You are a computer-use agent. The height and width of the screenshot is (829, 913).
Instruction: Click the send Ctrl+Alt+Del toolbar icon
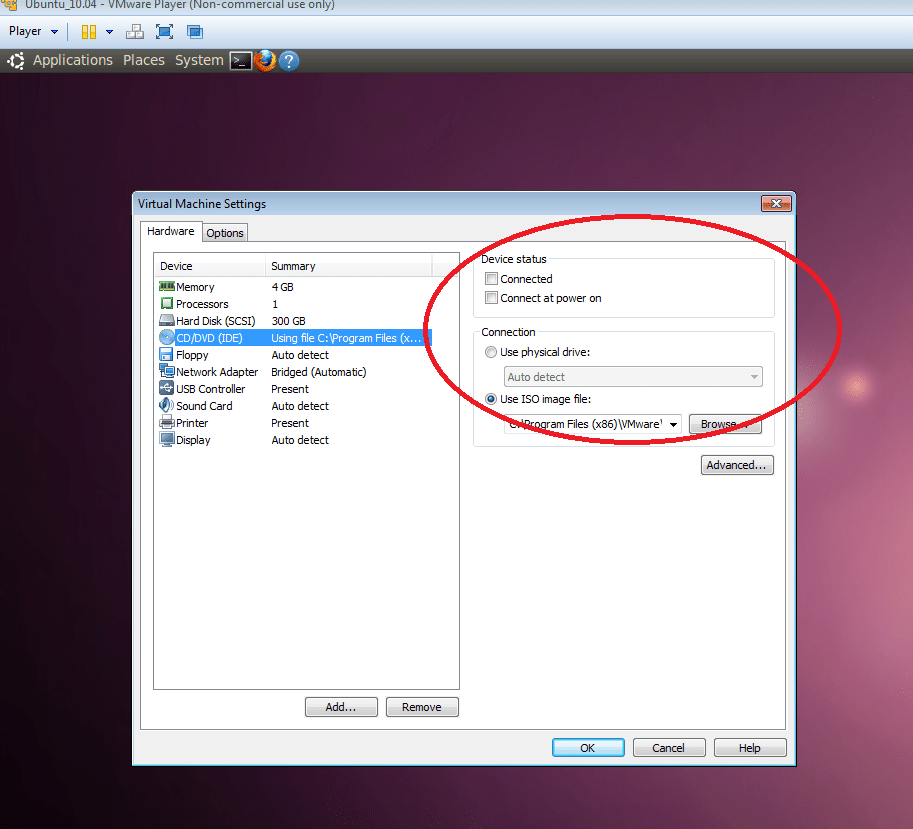135,31
